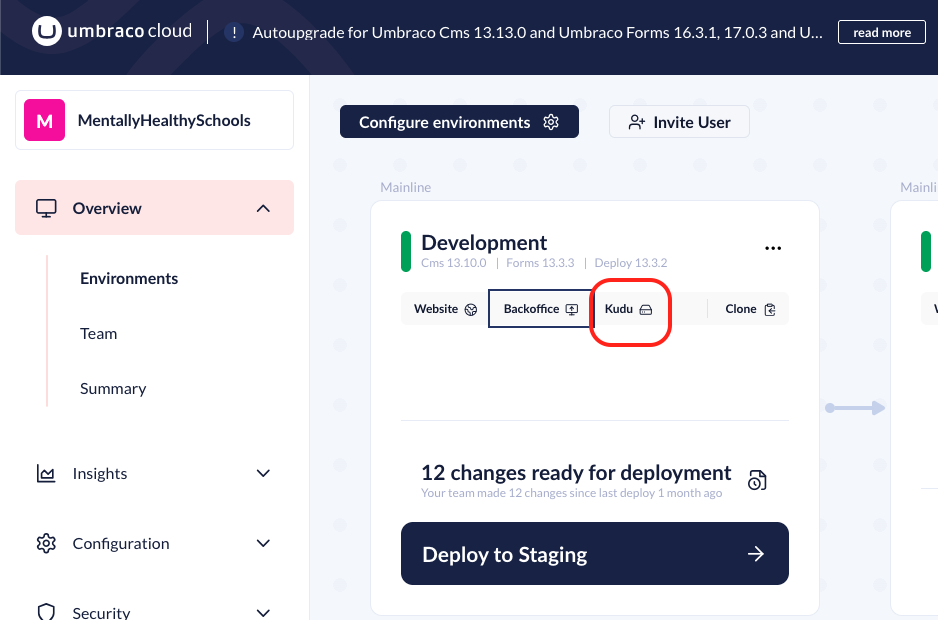Image resolution: width=938 pixels, height=620 pixels.
Task: Click the Security shield icon
Action: click(46, 612)
